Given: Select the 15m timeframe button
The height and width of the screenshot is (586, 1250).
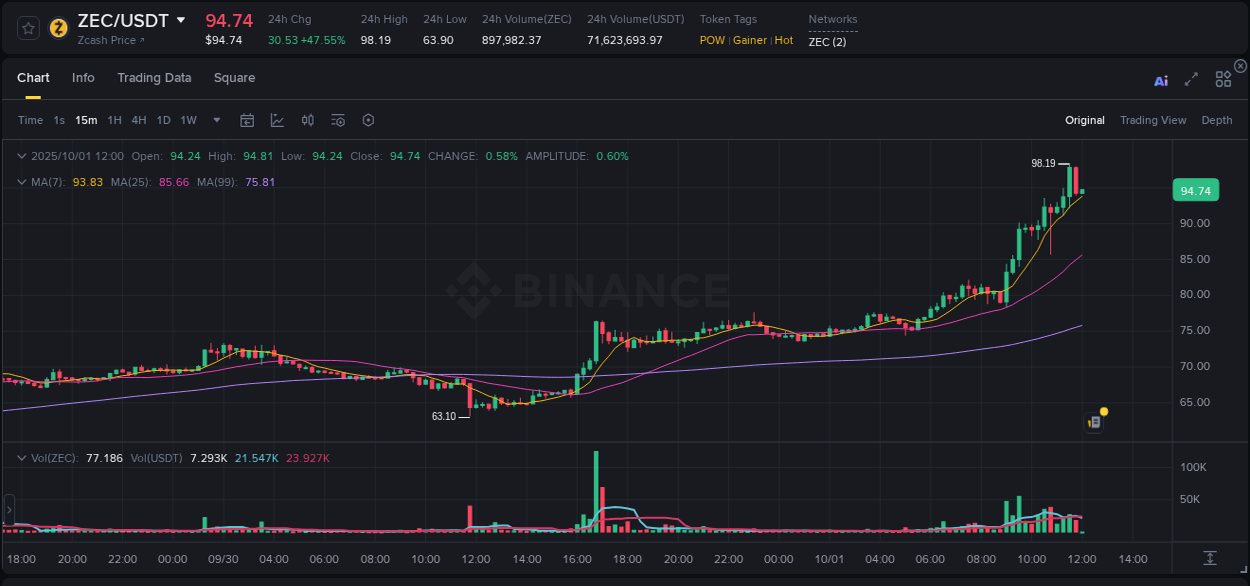Looking at the screenshot, I should 86,120.
